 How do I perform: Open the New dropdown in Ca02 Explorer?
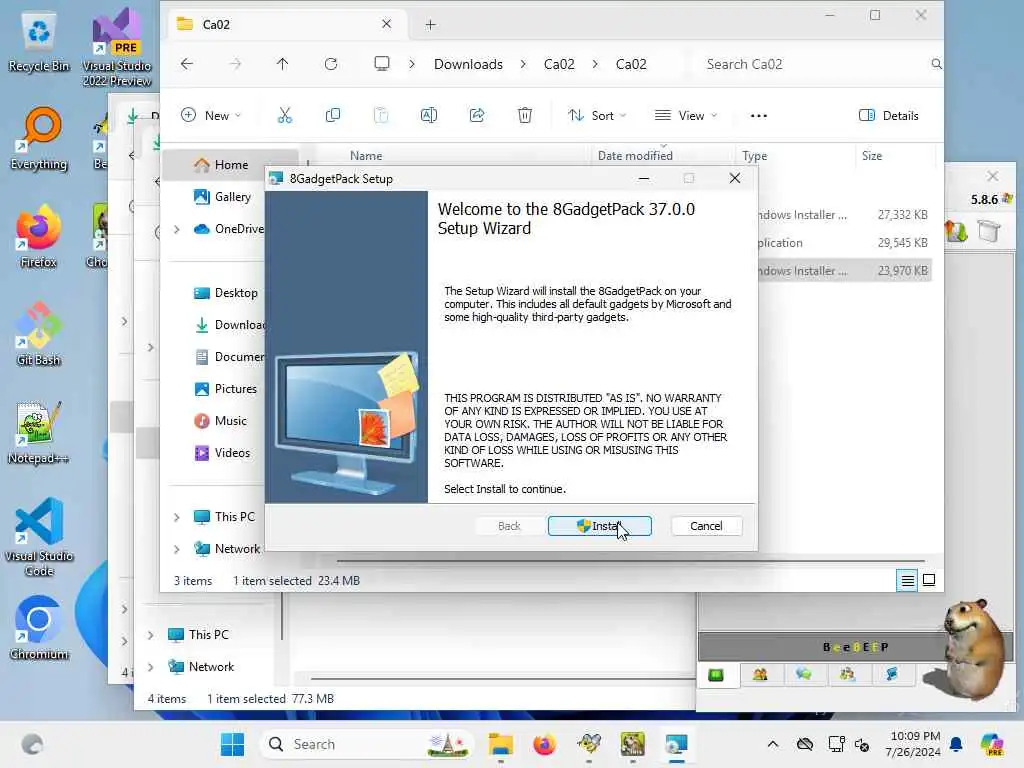point(211,116)
